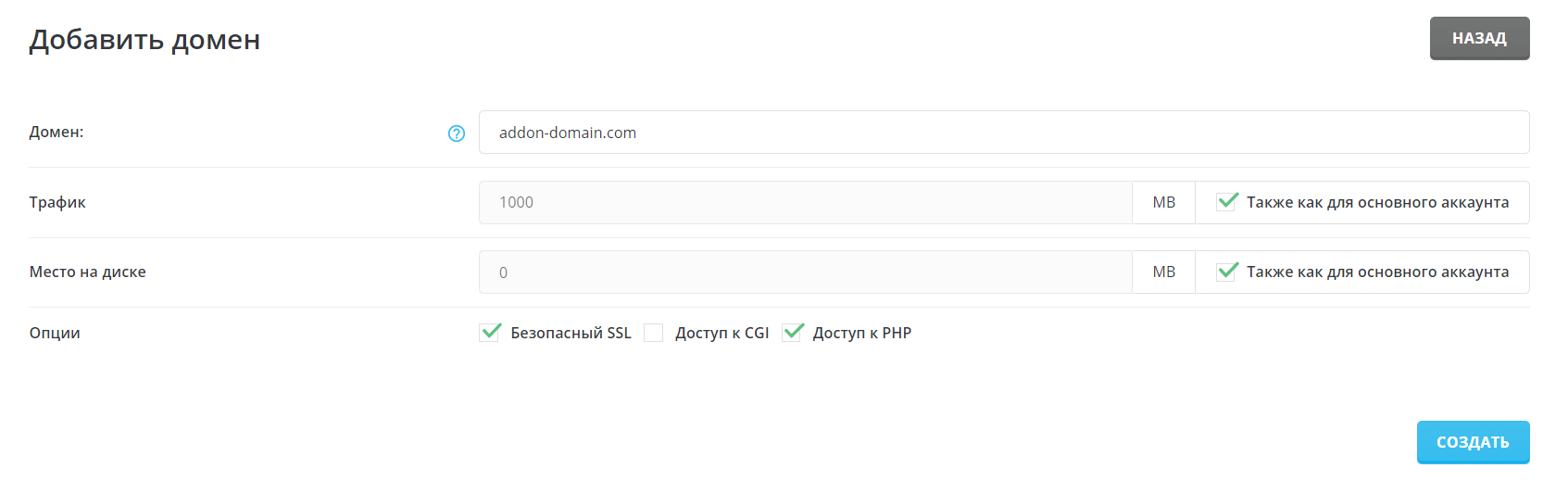This screenshot has height=481, width=1568.
Task: Click the MB unit label in Трафик row
Action: pos(1163,202)
